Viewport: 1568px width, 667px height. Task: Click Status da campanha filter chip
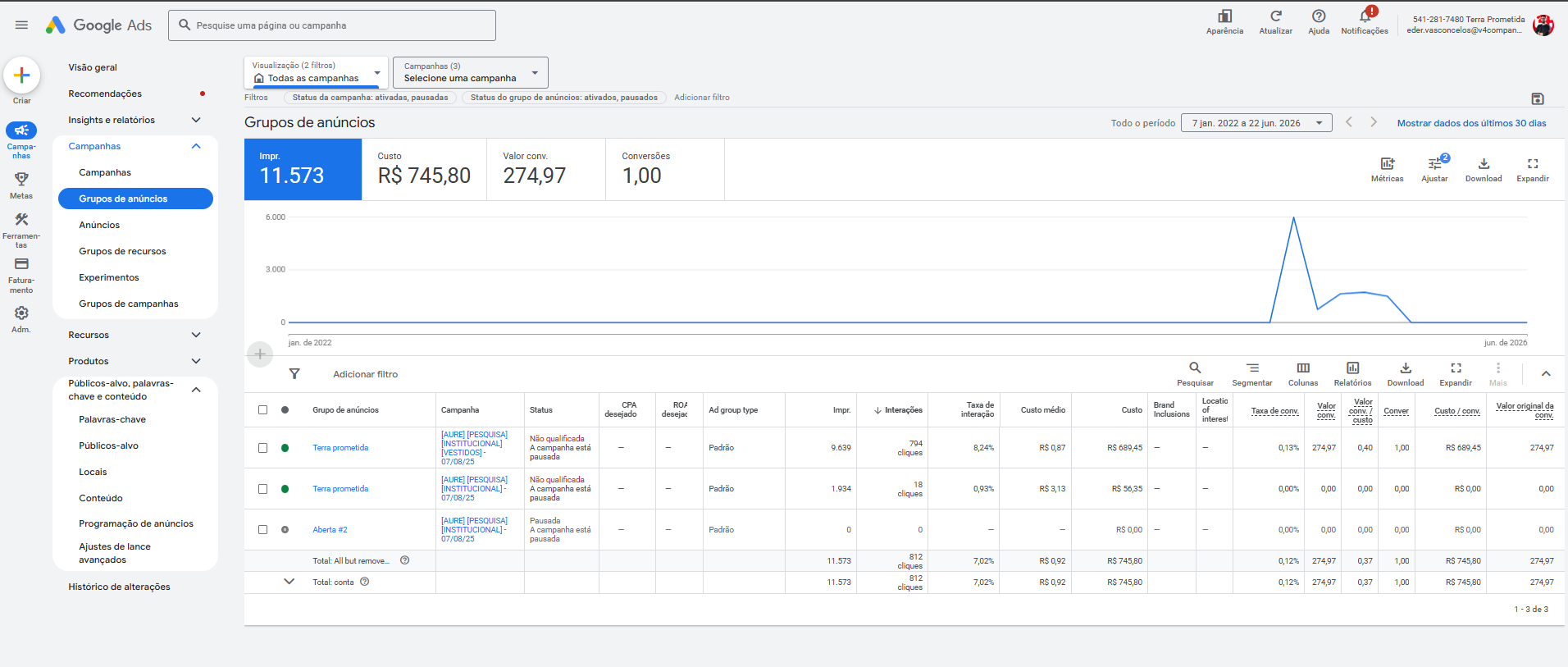(370, 98)
